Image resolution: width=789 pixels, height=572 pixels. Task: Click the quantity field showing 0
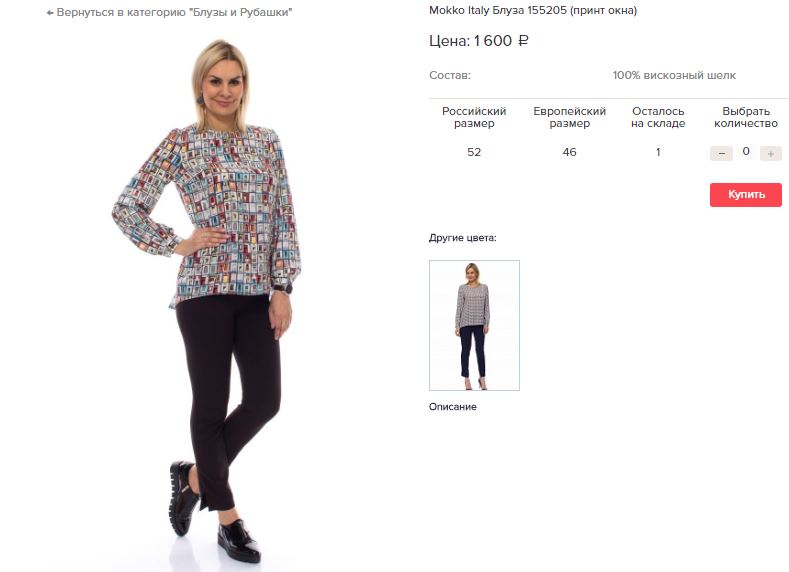tap(746, 151)
